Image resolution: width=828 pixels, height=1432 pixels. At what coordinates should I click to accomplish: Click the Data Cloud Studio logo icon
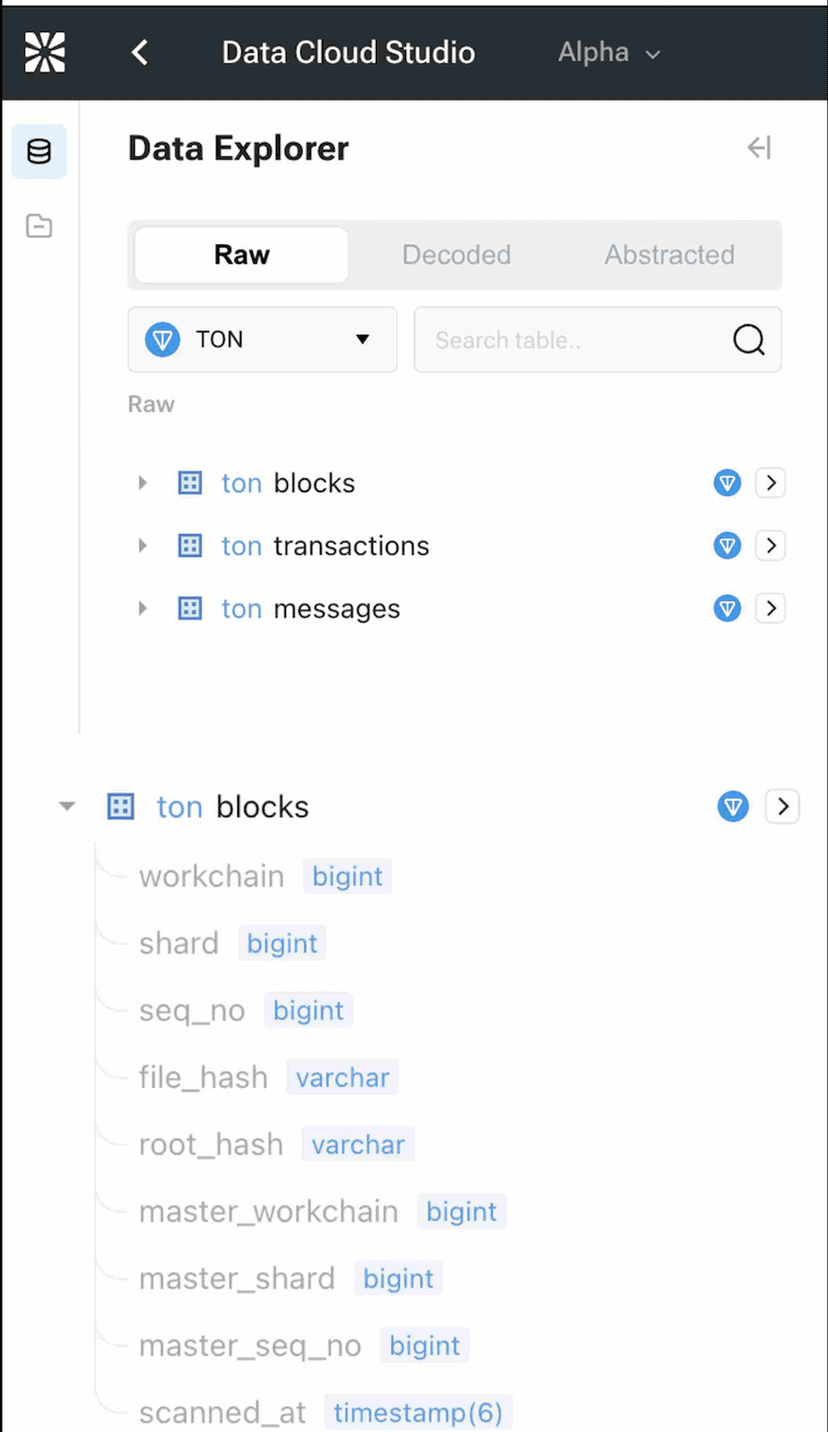coord(45,52)
